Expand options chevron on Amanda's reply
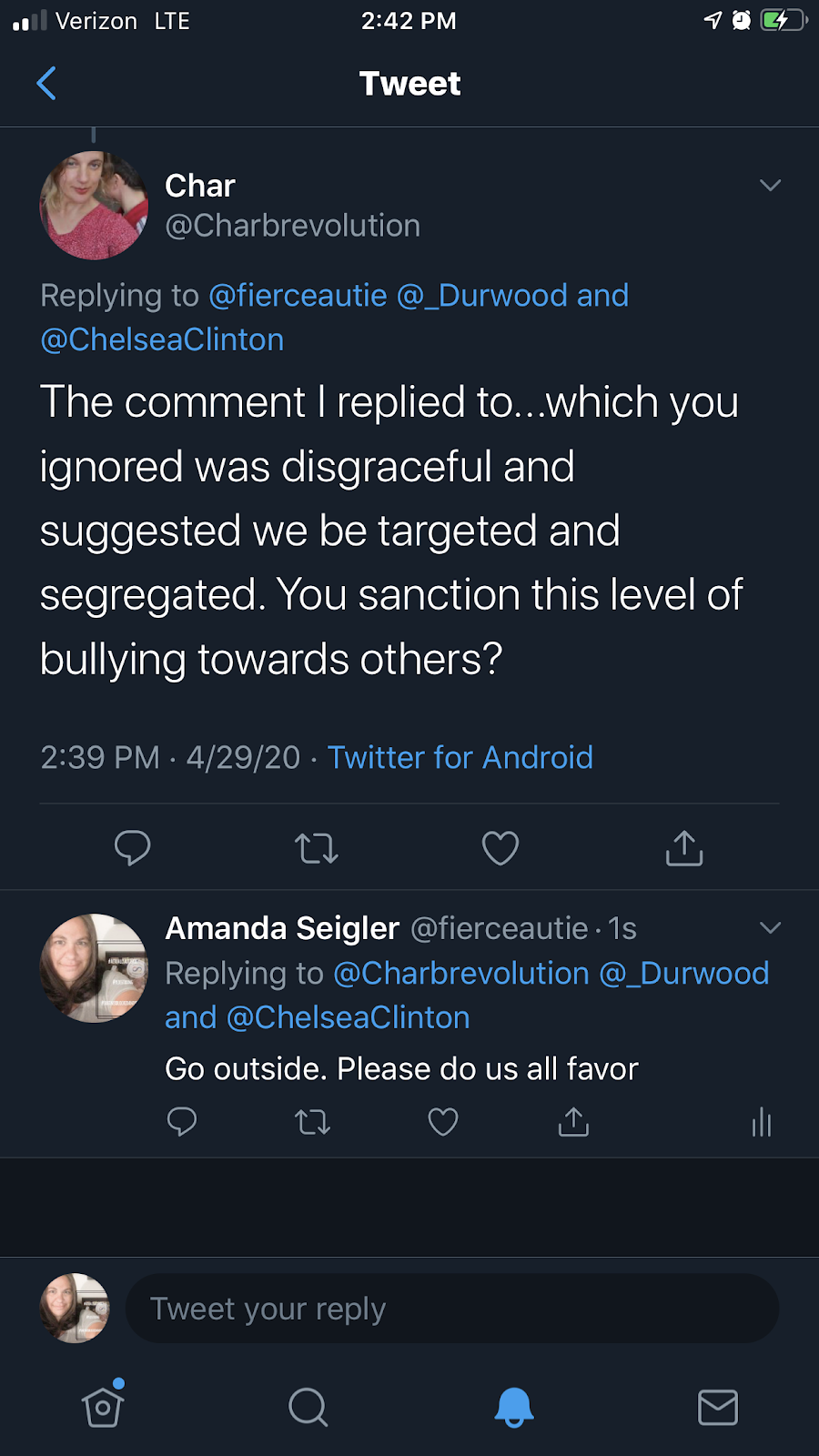Viewport: 819px width, 1456px height. click(770, 928)
